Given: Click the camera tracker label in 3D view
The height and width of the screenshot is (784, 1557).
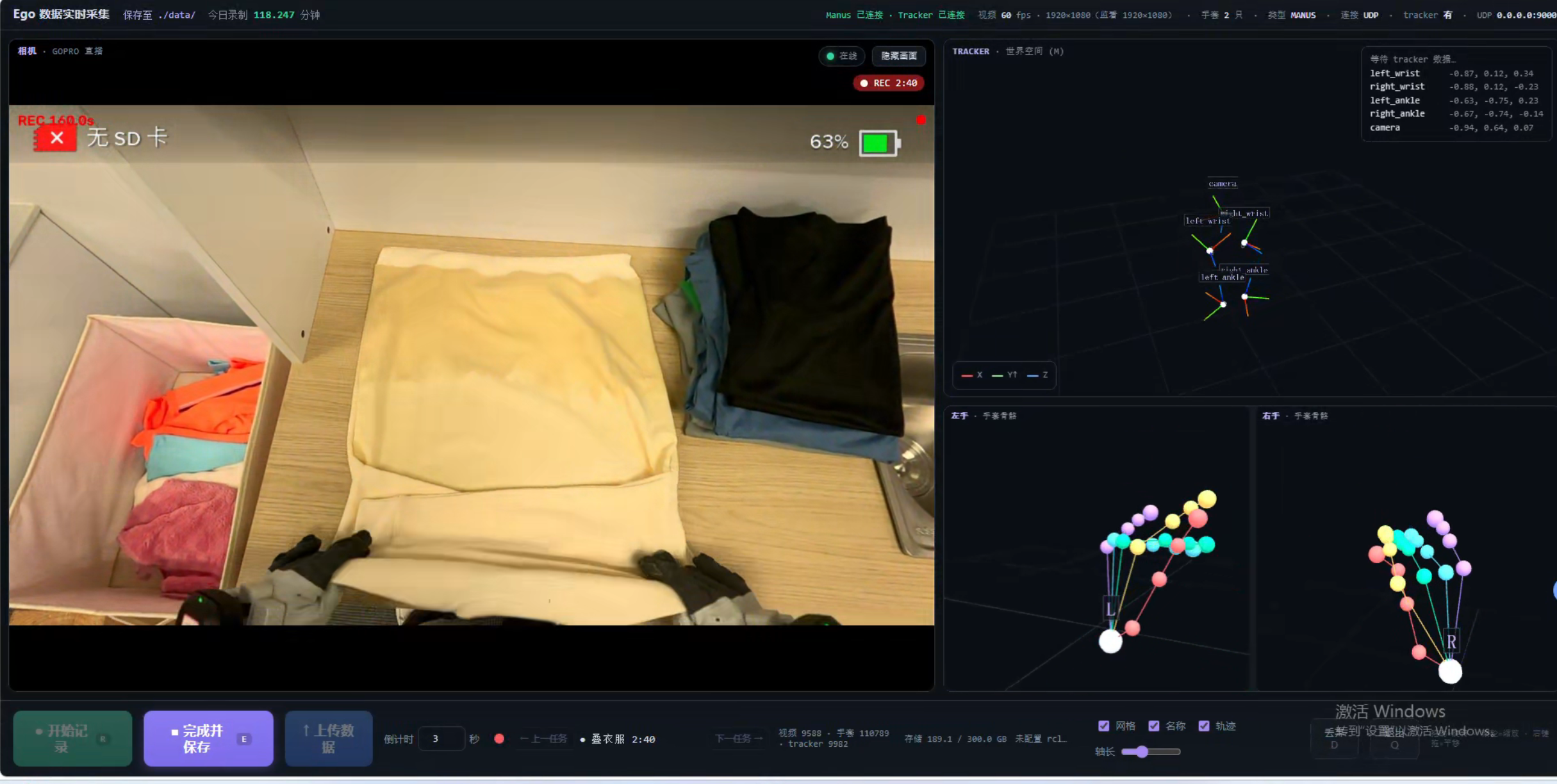Looking at the screenshot, I should [x=1223, y=184].
